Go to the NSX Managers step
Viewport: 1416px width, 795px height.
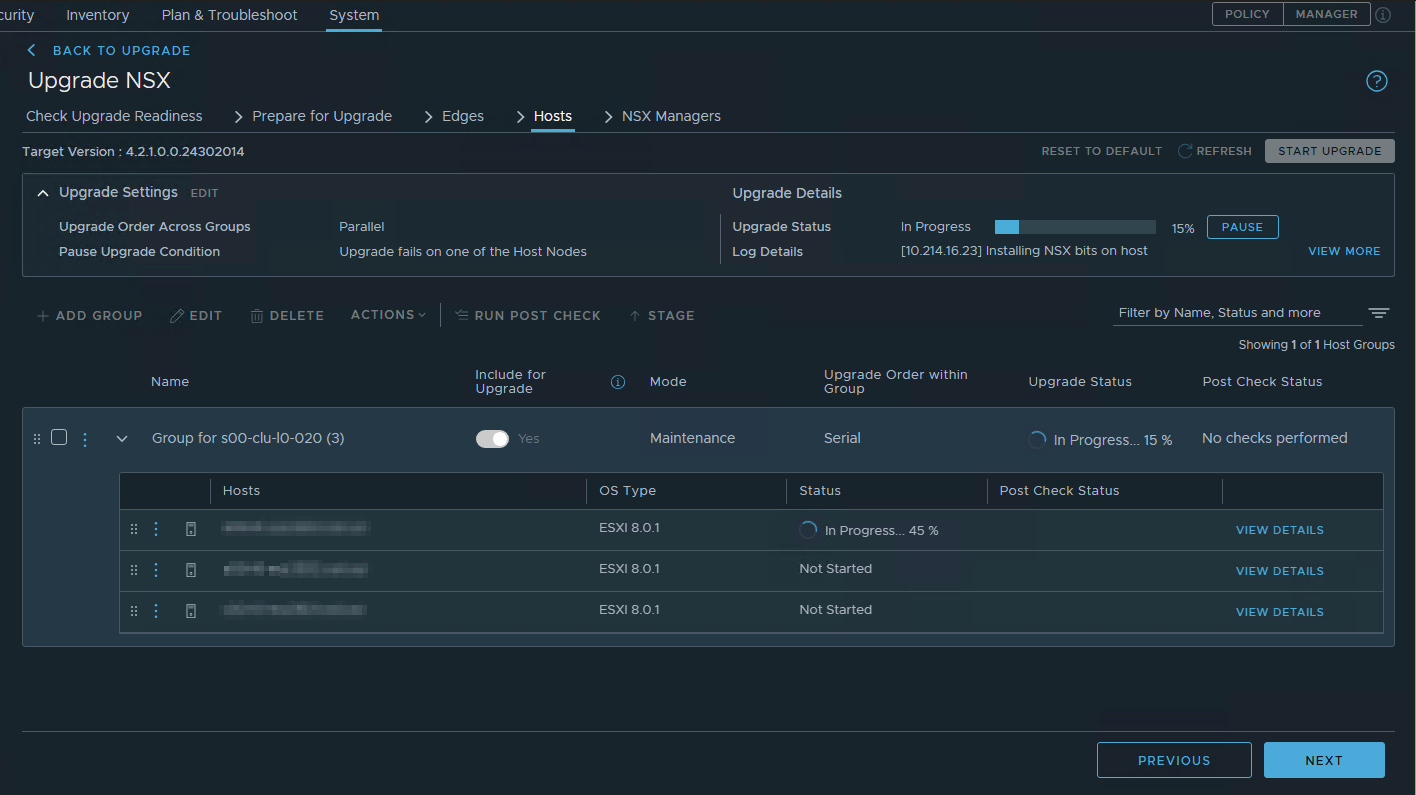[671, 116]
